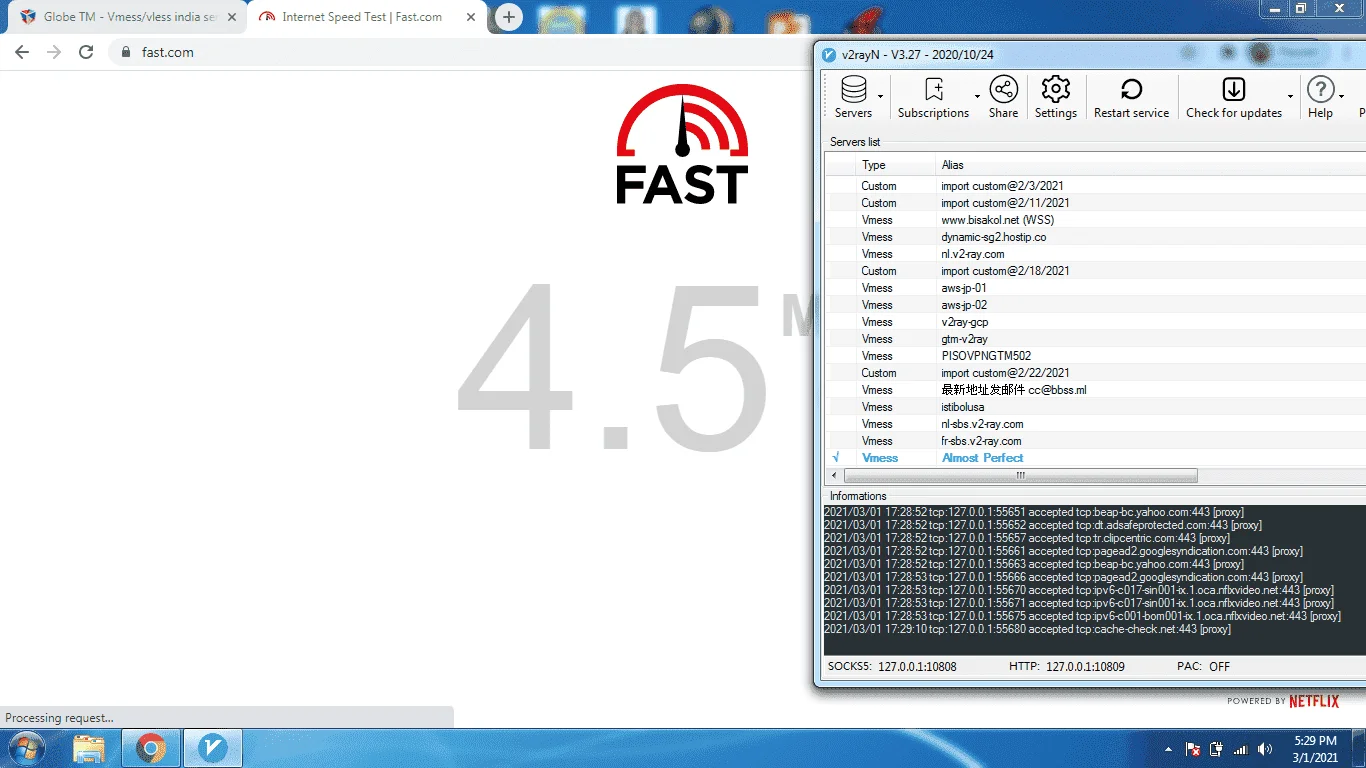Click the horizontal scrollbar thumb in servers list
This screenshot has width=1366, height=768.
point(1020,476)
